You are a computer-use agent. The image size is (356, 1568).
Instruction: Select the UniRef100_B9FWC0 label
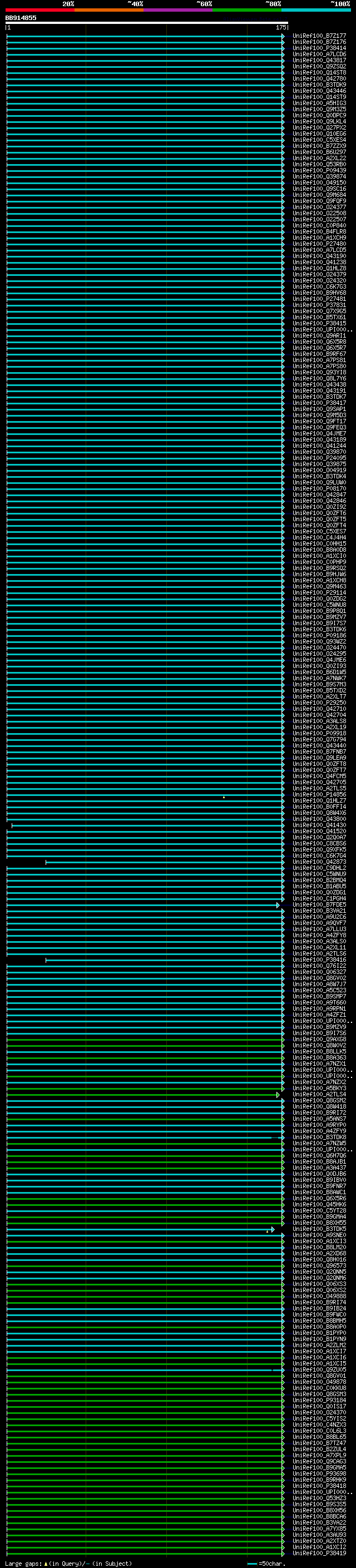pyautogui.click(x=319, y=1314)
